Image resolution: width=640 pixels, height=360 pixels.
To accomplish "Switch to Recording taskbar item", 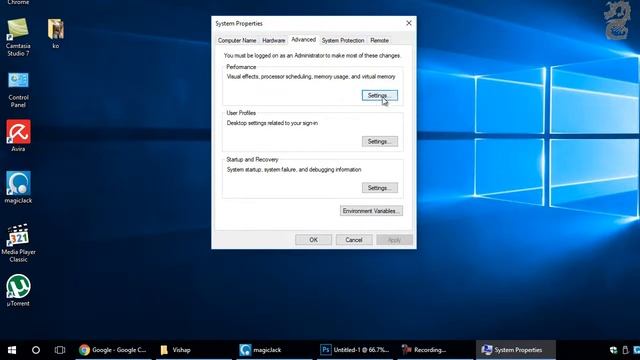I will point(436,350).
